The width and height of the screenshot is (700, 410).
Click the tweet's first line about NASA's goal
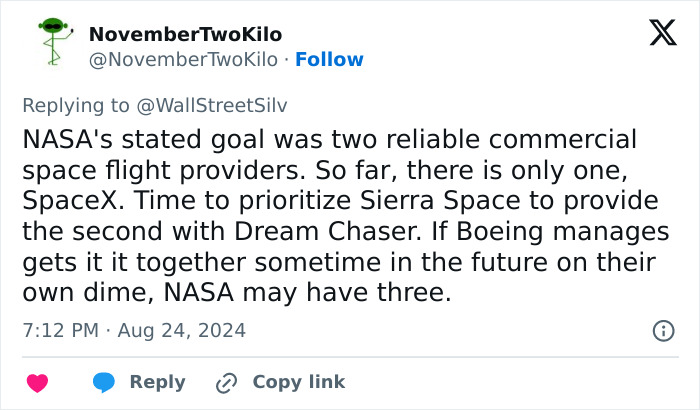click(329, 139)
